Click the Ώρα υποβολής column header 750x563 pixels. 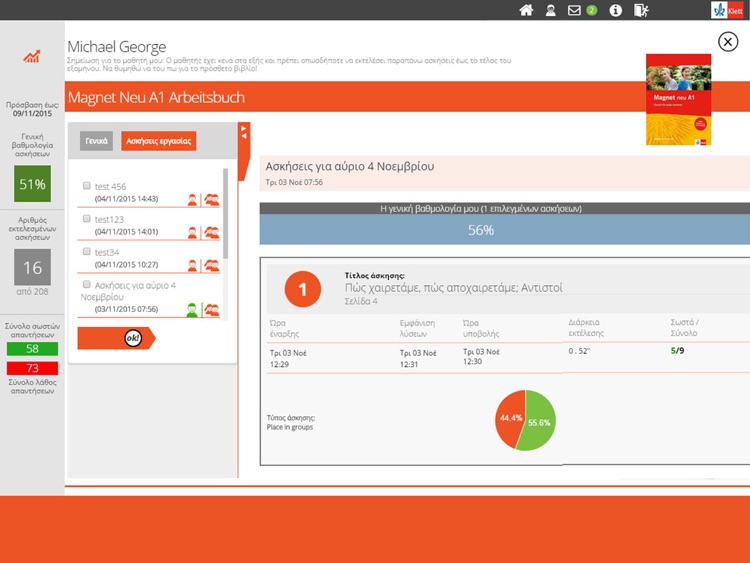(x=481, y=328)
